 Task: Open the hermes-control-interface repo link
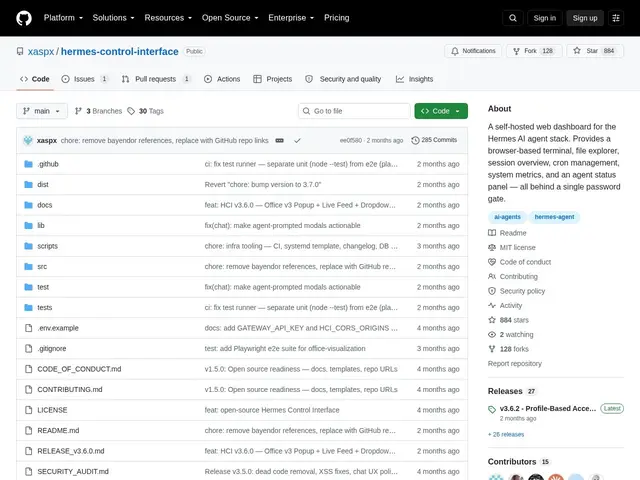tap(120, 51)
